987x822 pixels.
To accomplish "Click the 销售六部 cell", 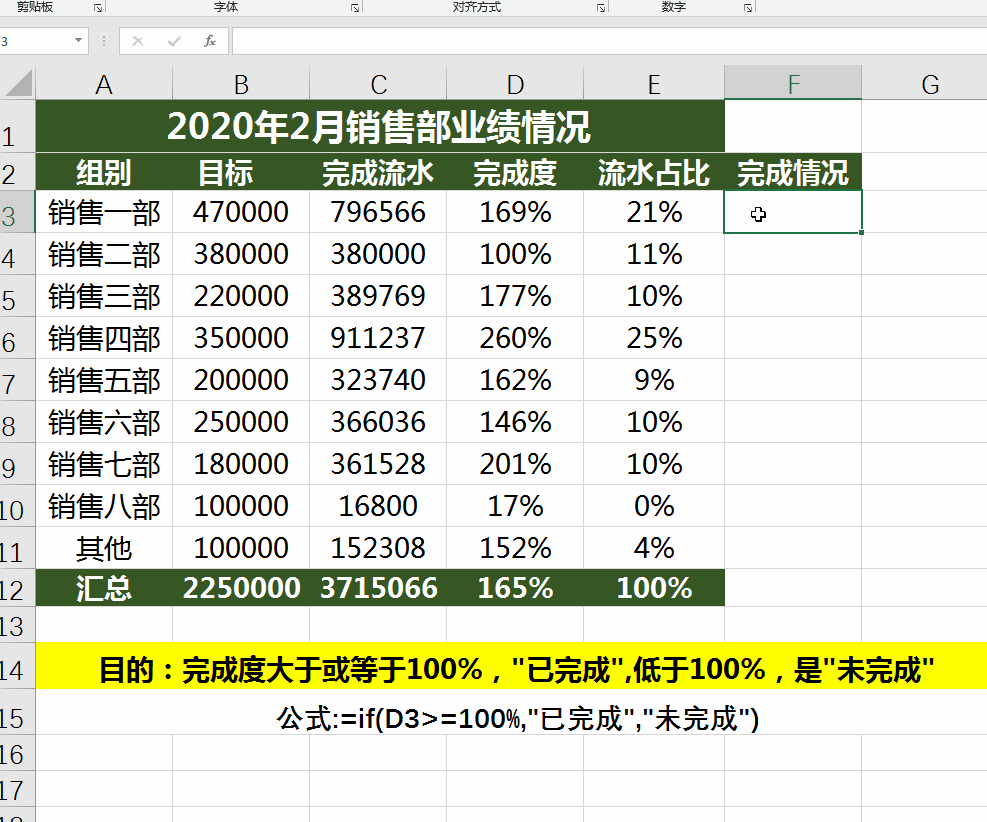I will click(104, 422).
